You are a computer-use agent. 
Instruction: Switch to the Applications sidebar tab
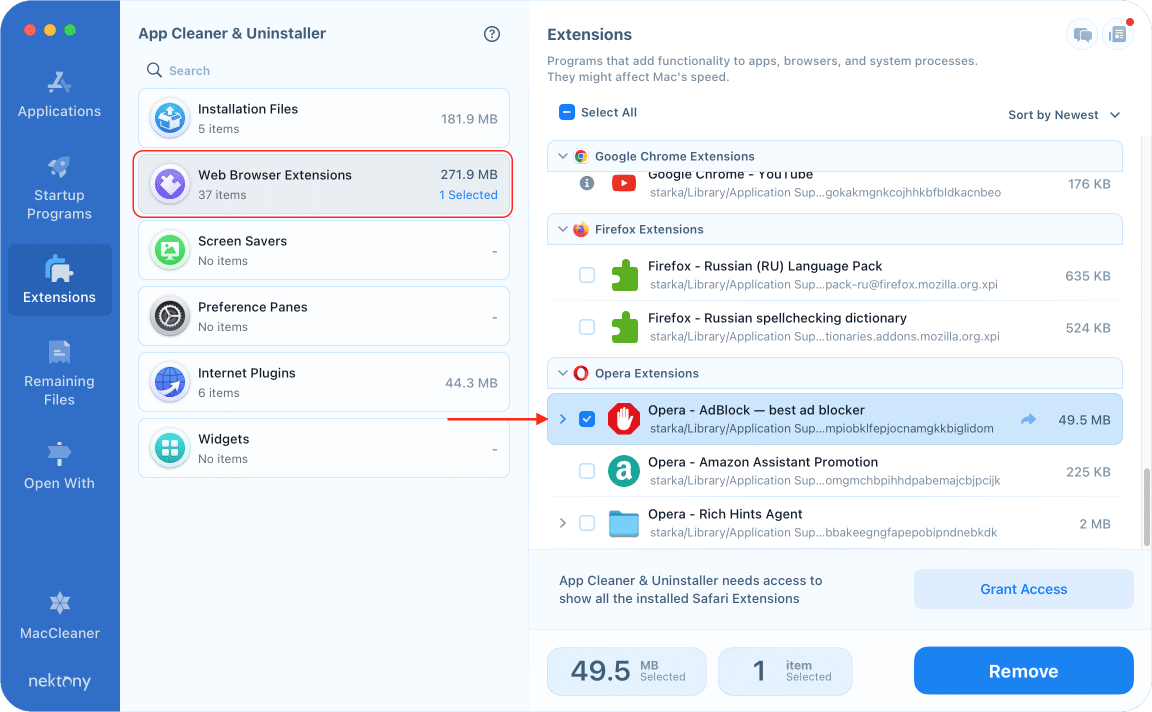(60, 94)
